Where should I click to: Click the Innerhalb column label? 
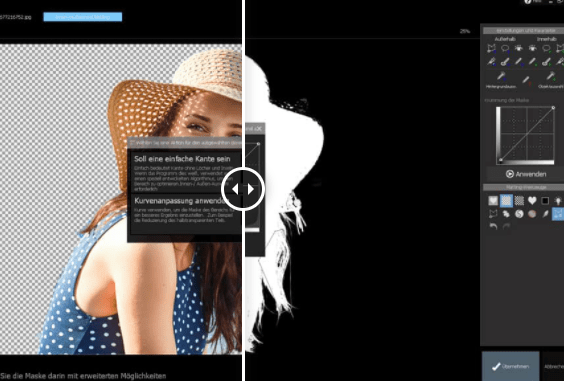coord(546,39)
